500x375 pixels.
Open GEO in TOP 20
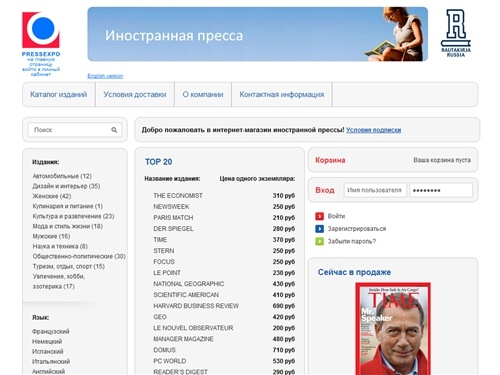[160, 317]
